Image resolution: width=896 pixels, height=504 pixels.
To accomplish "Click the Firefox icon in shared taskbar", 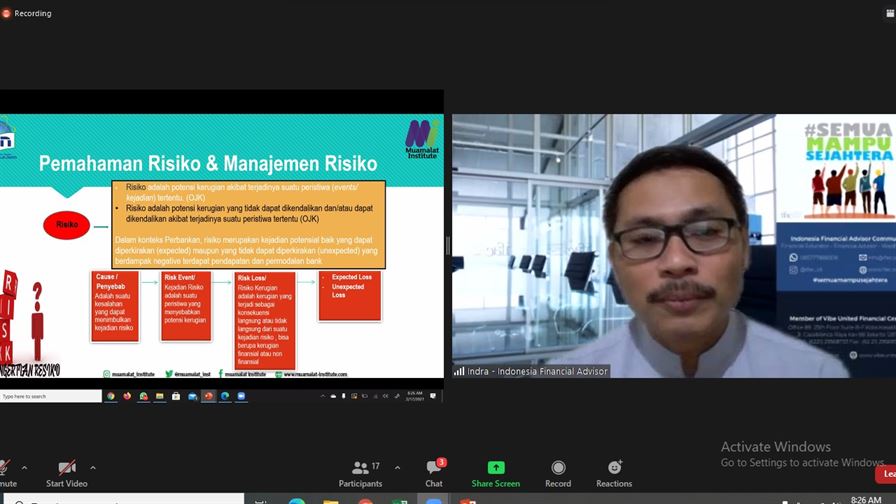I will point(127,396).
